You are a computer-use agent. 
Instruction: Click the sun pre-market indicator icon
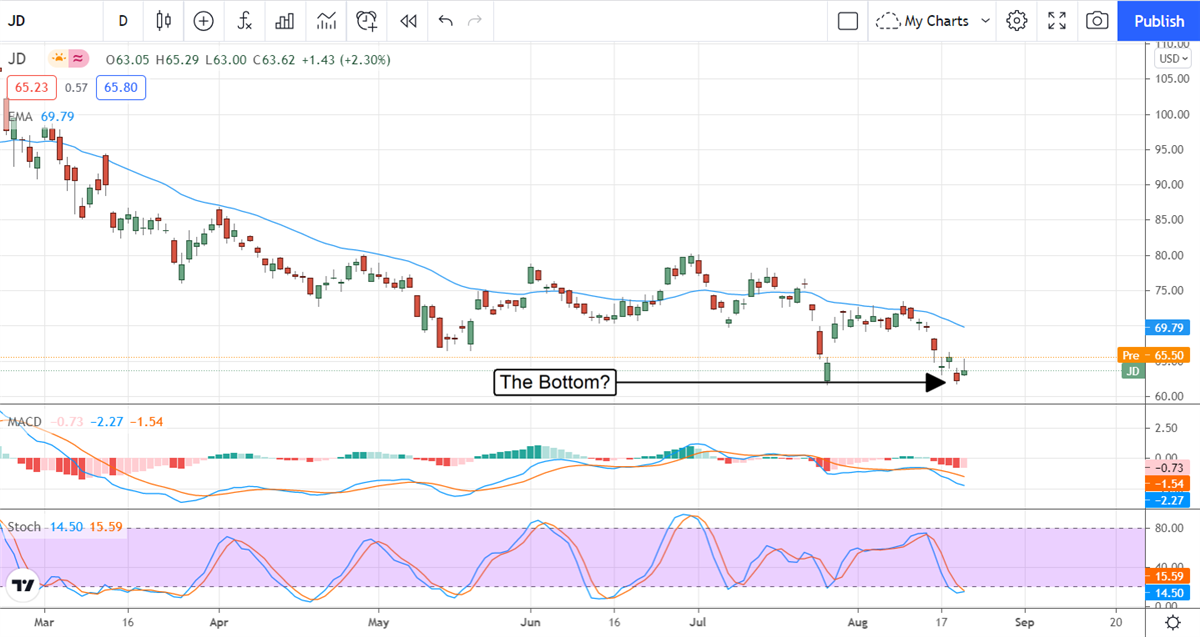58,60
